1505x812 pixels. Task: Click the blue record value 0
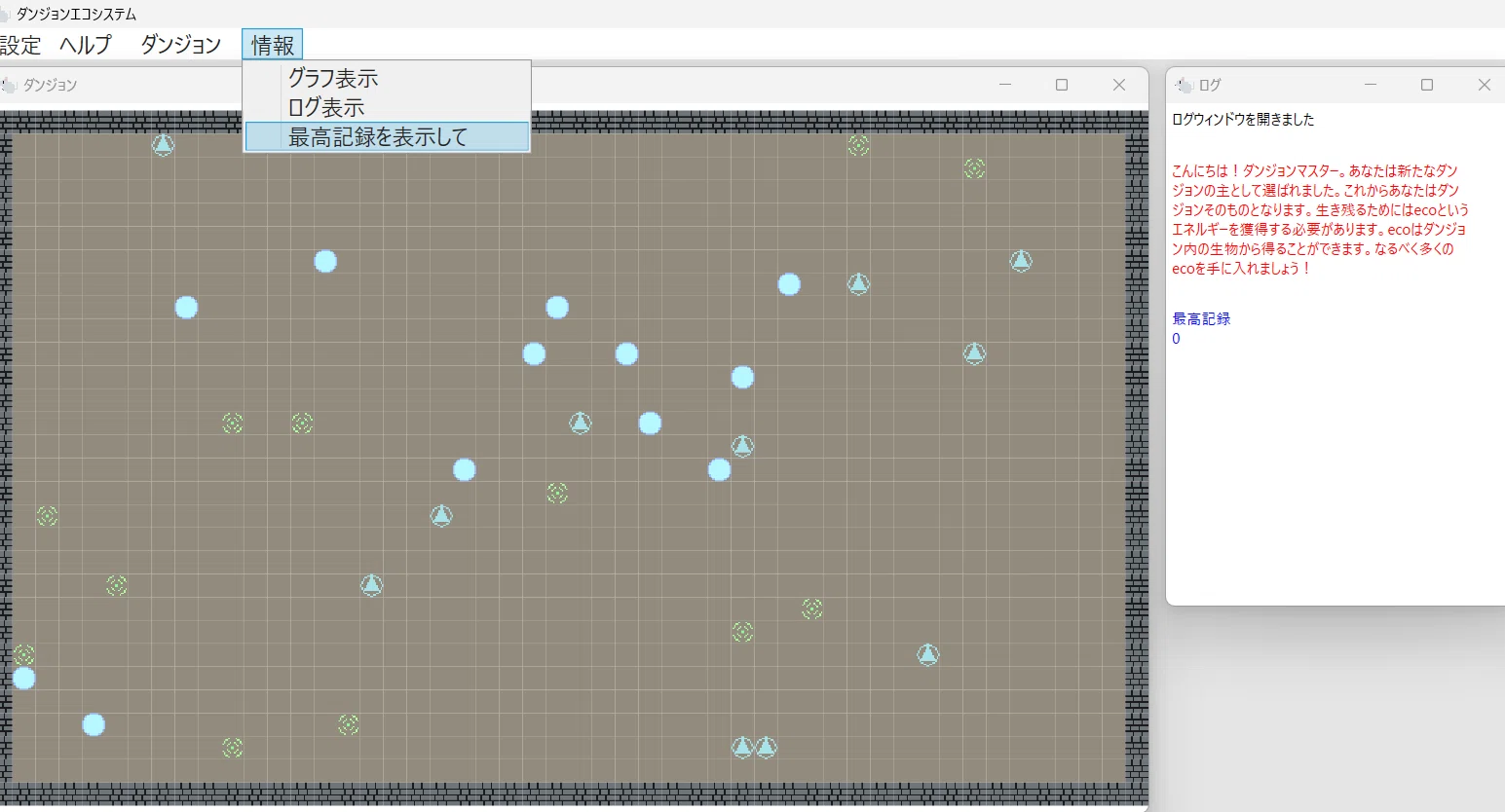click(1176, 339)
